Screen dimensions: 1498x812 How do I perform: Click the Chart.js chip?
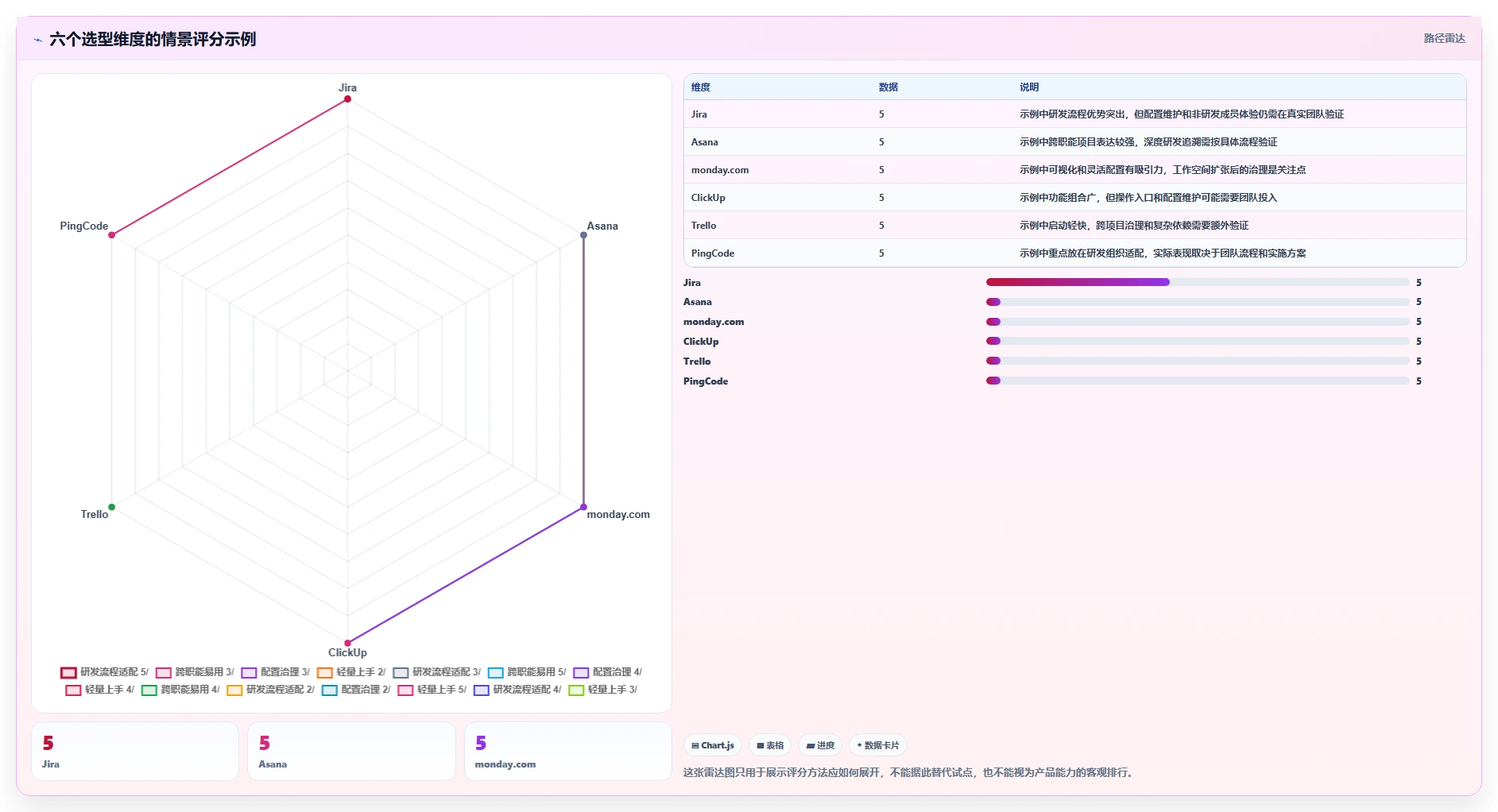713,745
